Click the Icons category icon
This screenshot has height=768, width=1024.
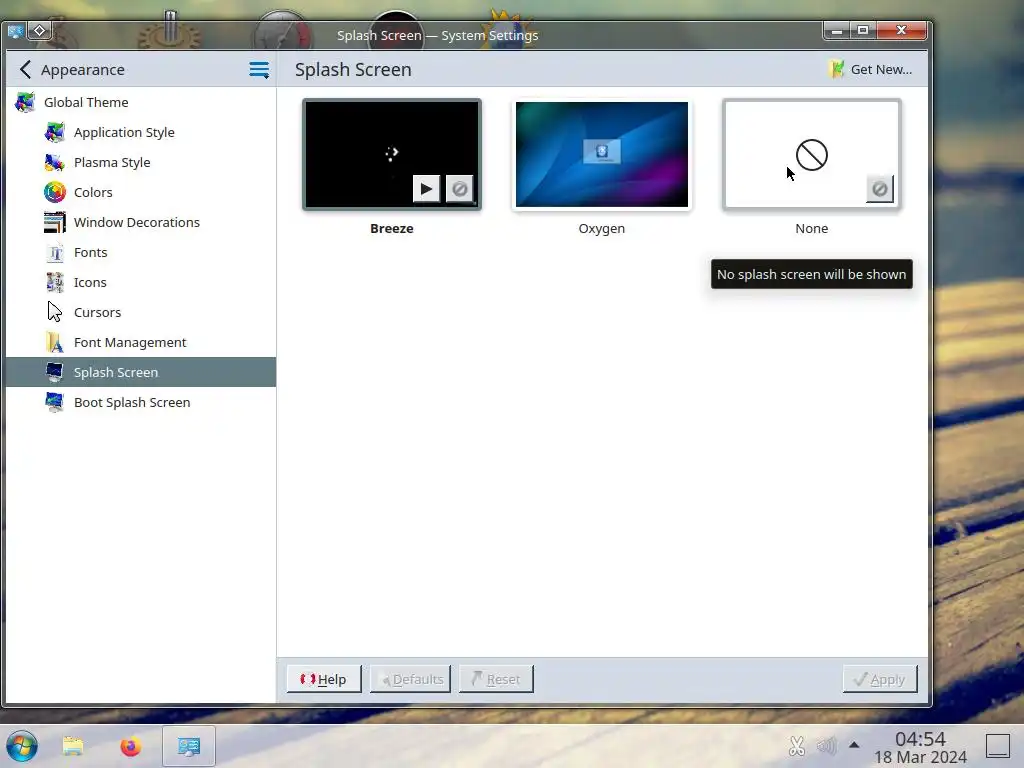(x=55, y=283)
